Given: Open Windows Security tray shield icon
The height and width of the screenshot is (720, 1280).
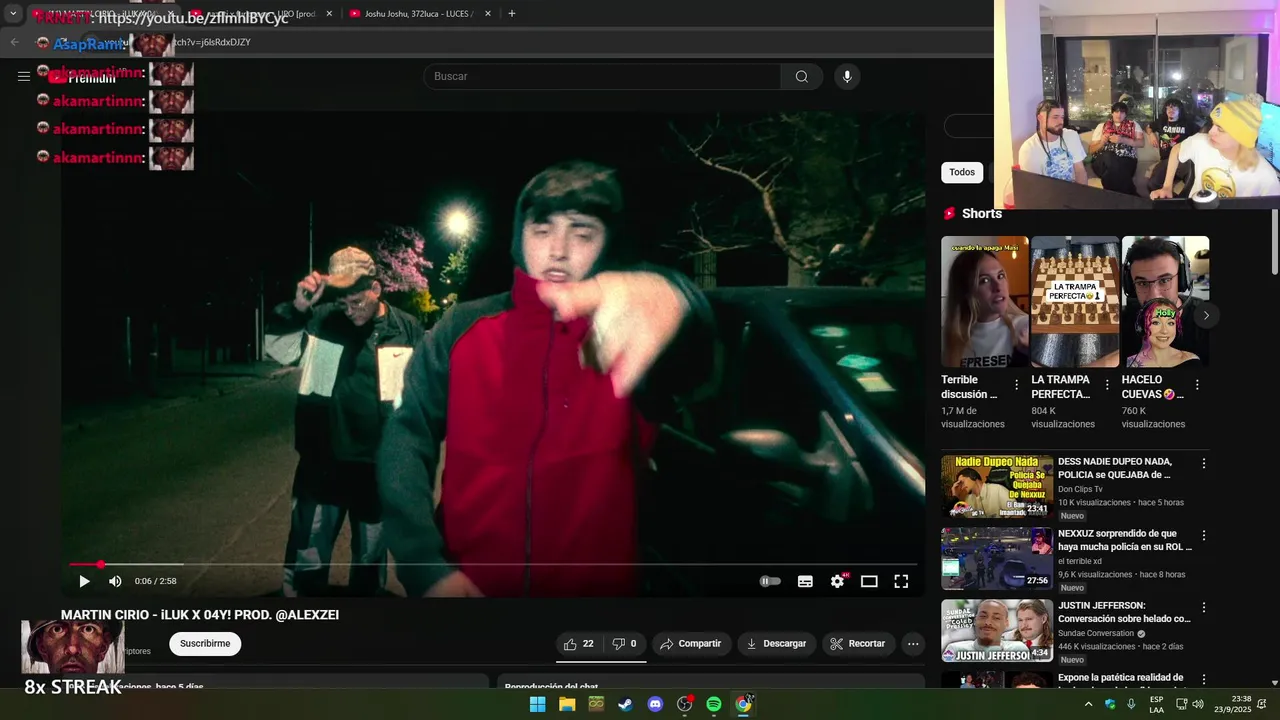Looking at the screenshot, I should tap(1110, 704).
